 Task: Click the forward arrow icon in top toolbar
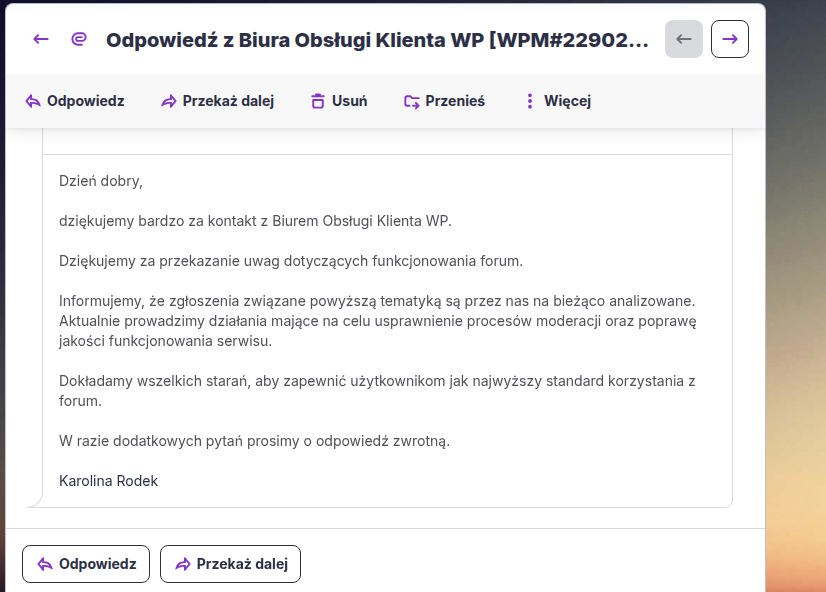click(x=168, y=101)
